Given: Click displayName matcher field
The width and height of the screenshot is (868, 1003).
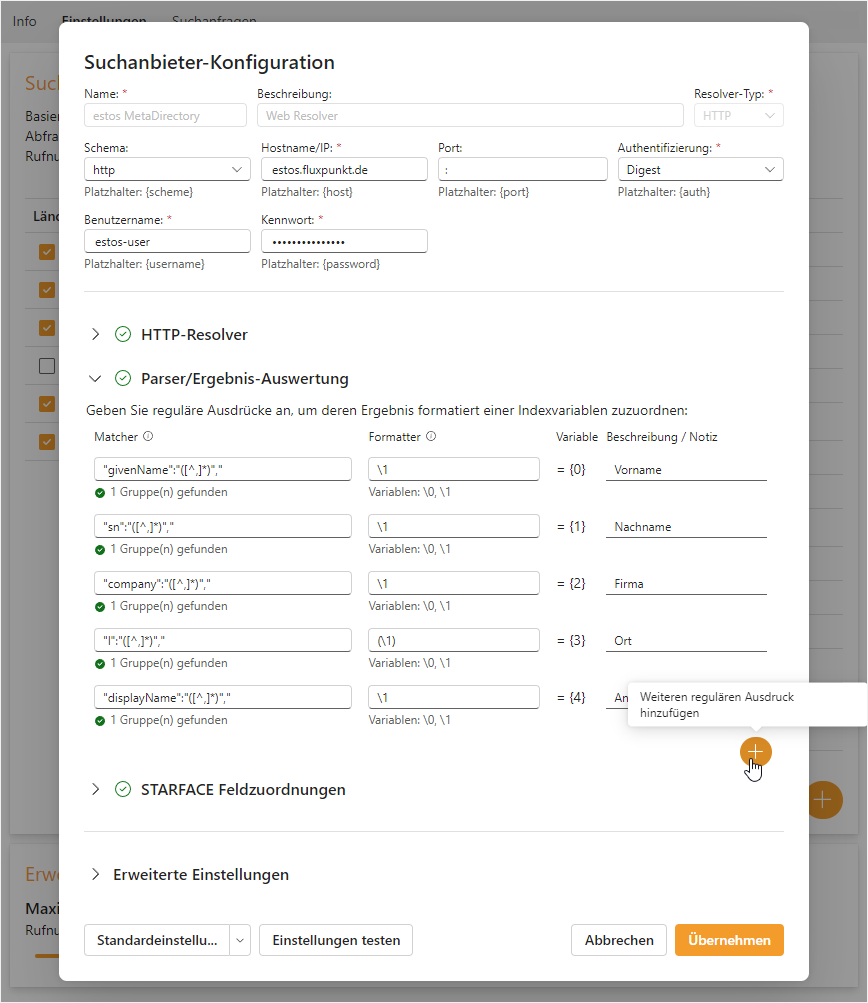Looking at the screenshot, I should click(223, 697).
